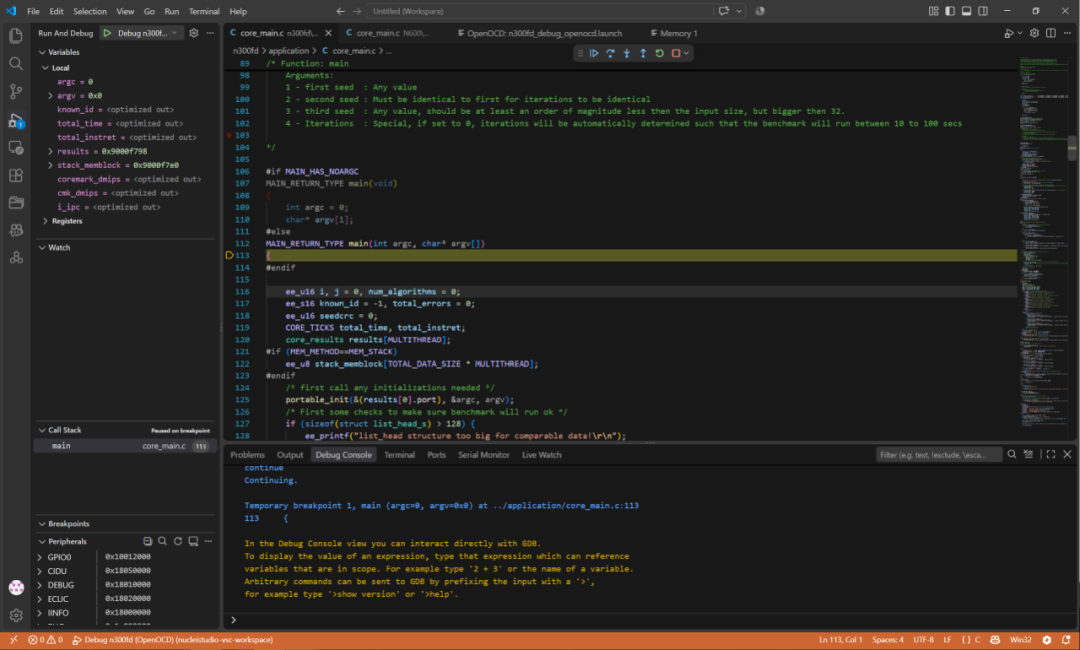The image size is (1080, 650).
Task: Open the Selection menu
Action: point(90,11)
